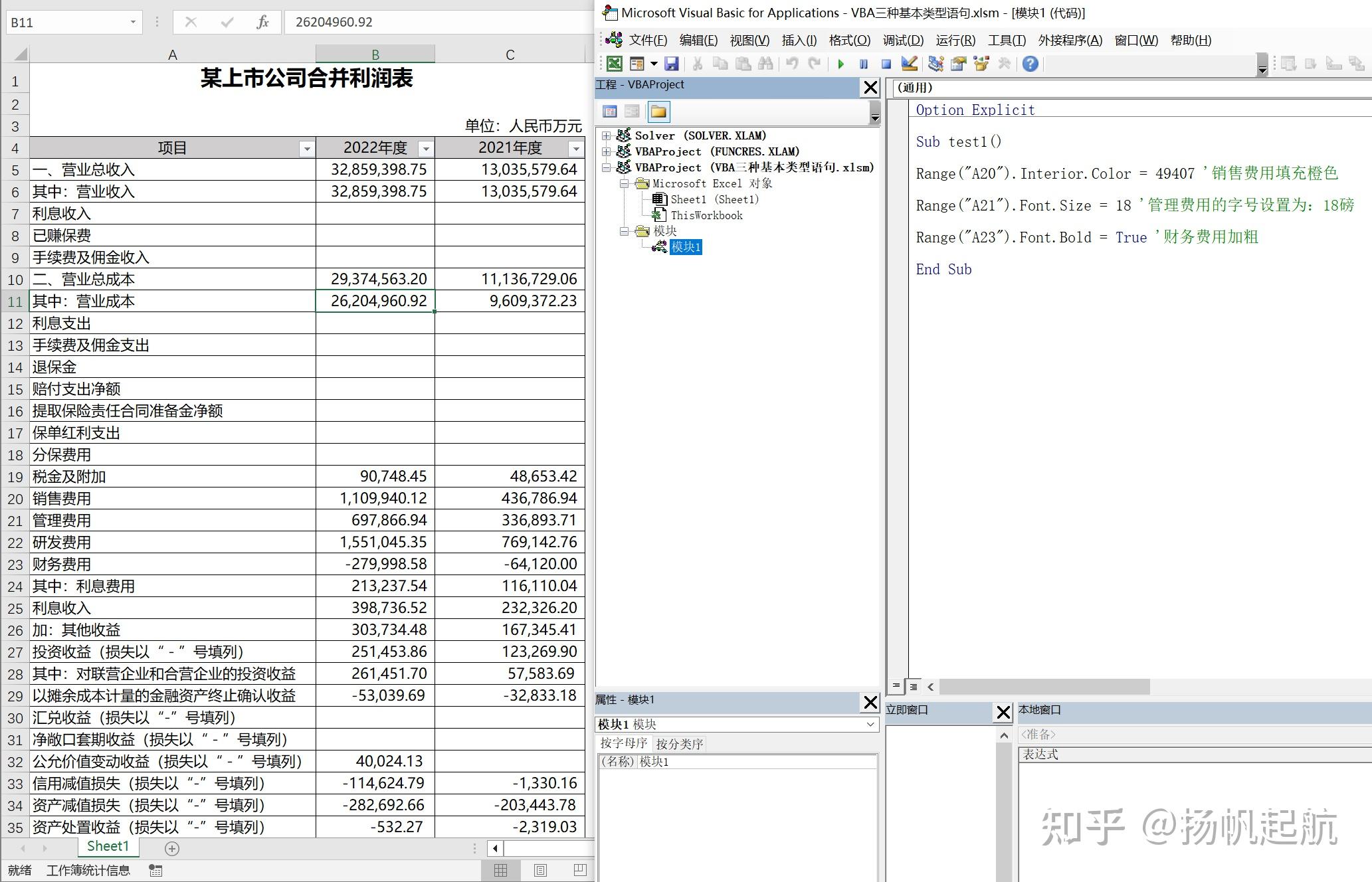Switch to Full Module View button
This screenshot has height=882, width=1372.
(x=914, y=687)
